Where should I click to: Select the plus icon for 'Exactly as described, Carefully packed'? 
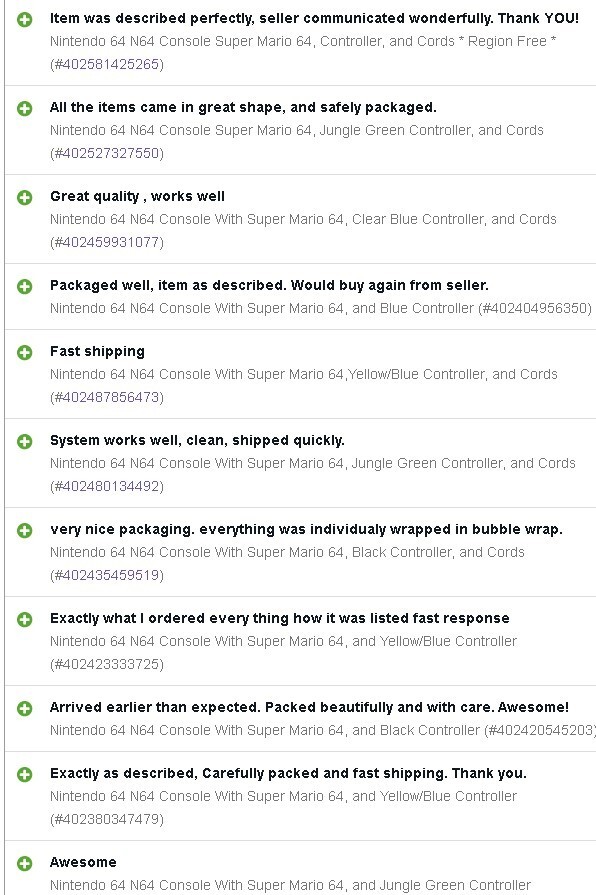coord(25,775)
